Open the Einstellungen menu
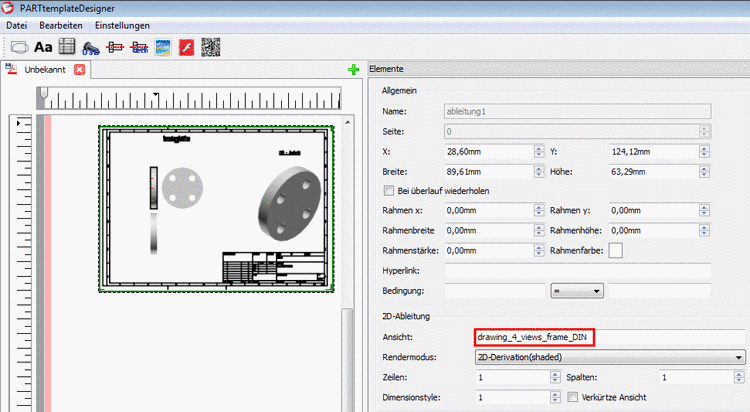Screen dimensions: 750x412 pyautogui.click(x=122, y=26)
